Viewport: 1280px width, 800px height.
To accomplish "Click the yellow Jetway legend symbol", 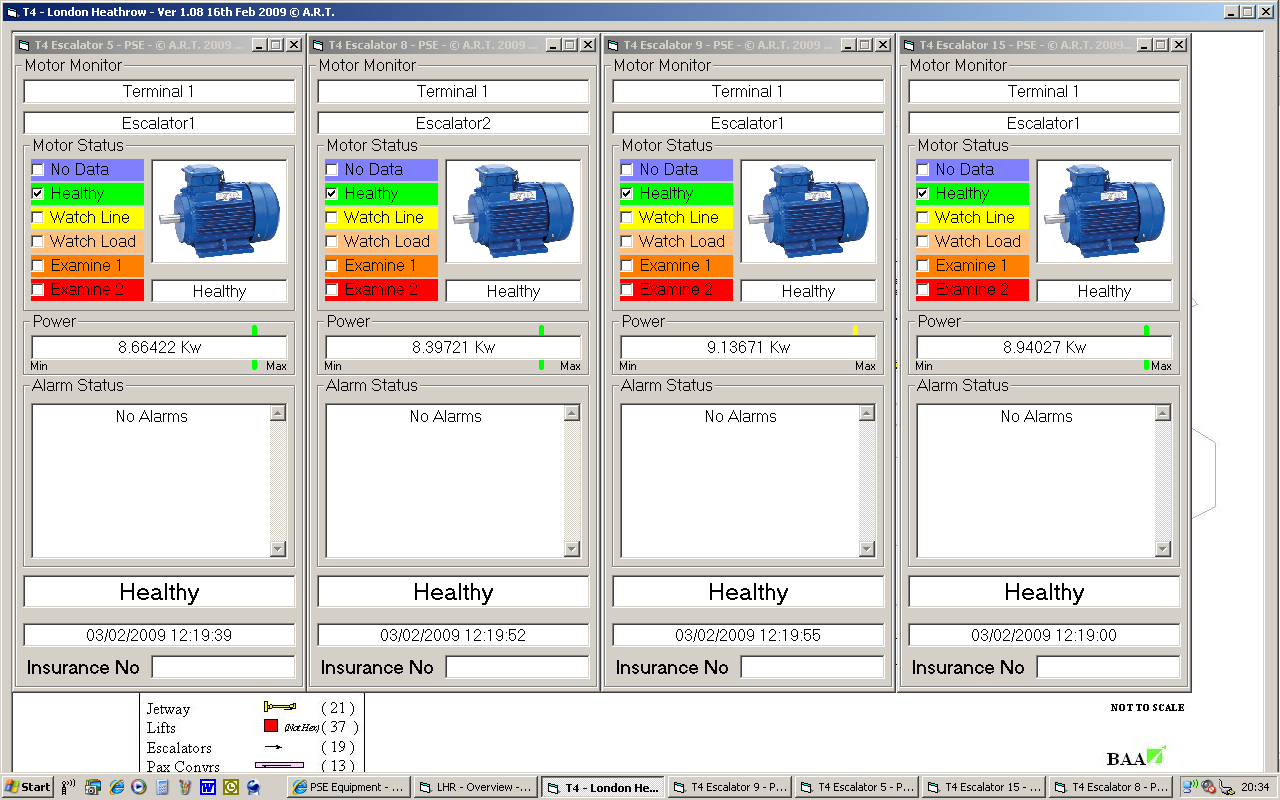I will click(280, 707).
